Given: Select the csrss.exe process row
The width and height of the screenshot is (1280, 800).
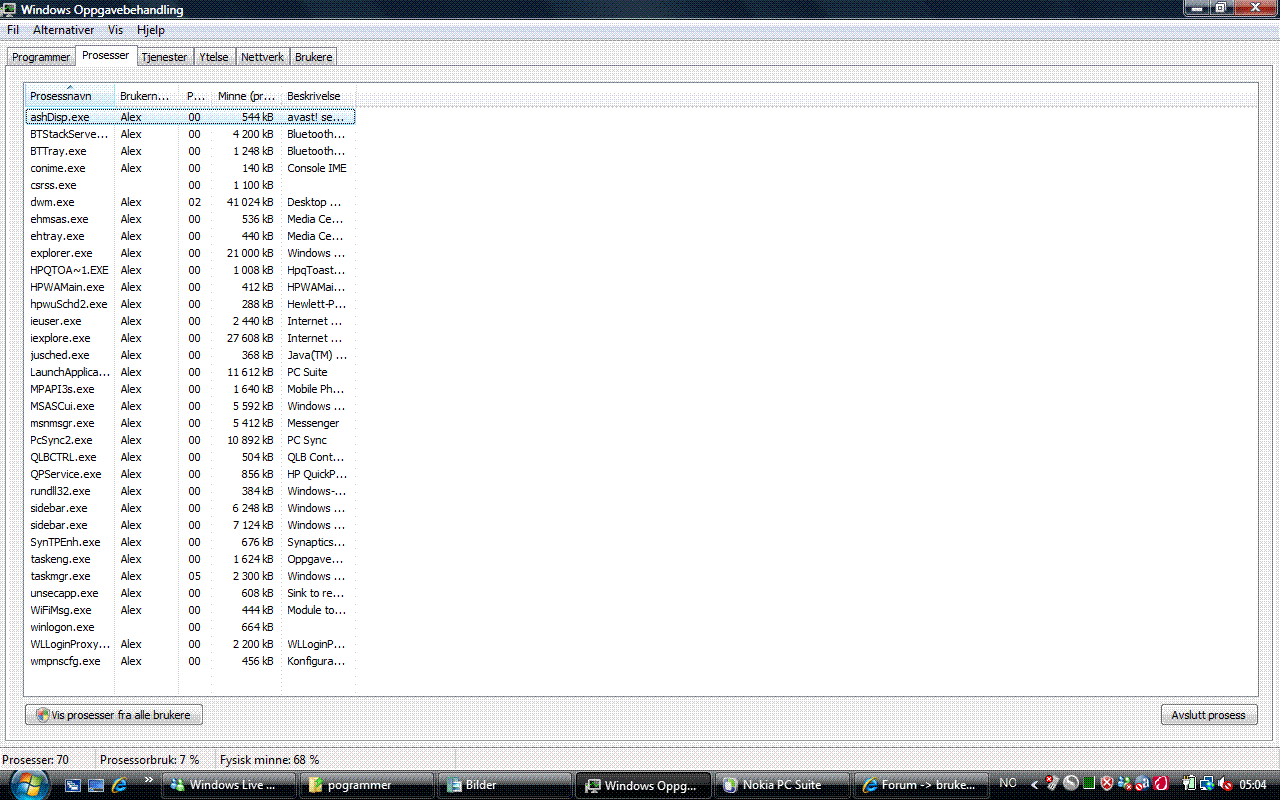Looking at the screenshot, I should [x=190, y=185].
